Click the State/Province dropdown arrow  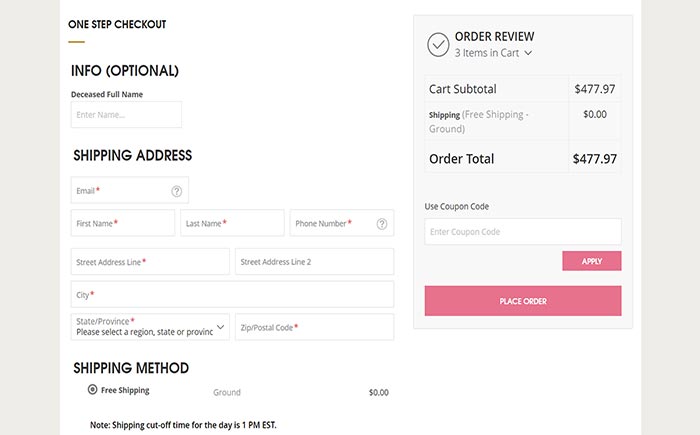coord(221,327)
